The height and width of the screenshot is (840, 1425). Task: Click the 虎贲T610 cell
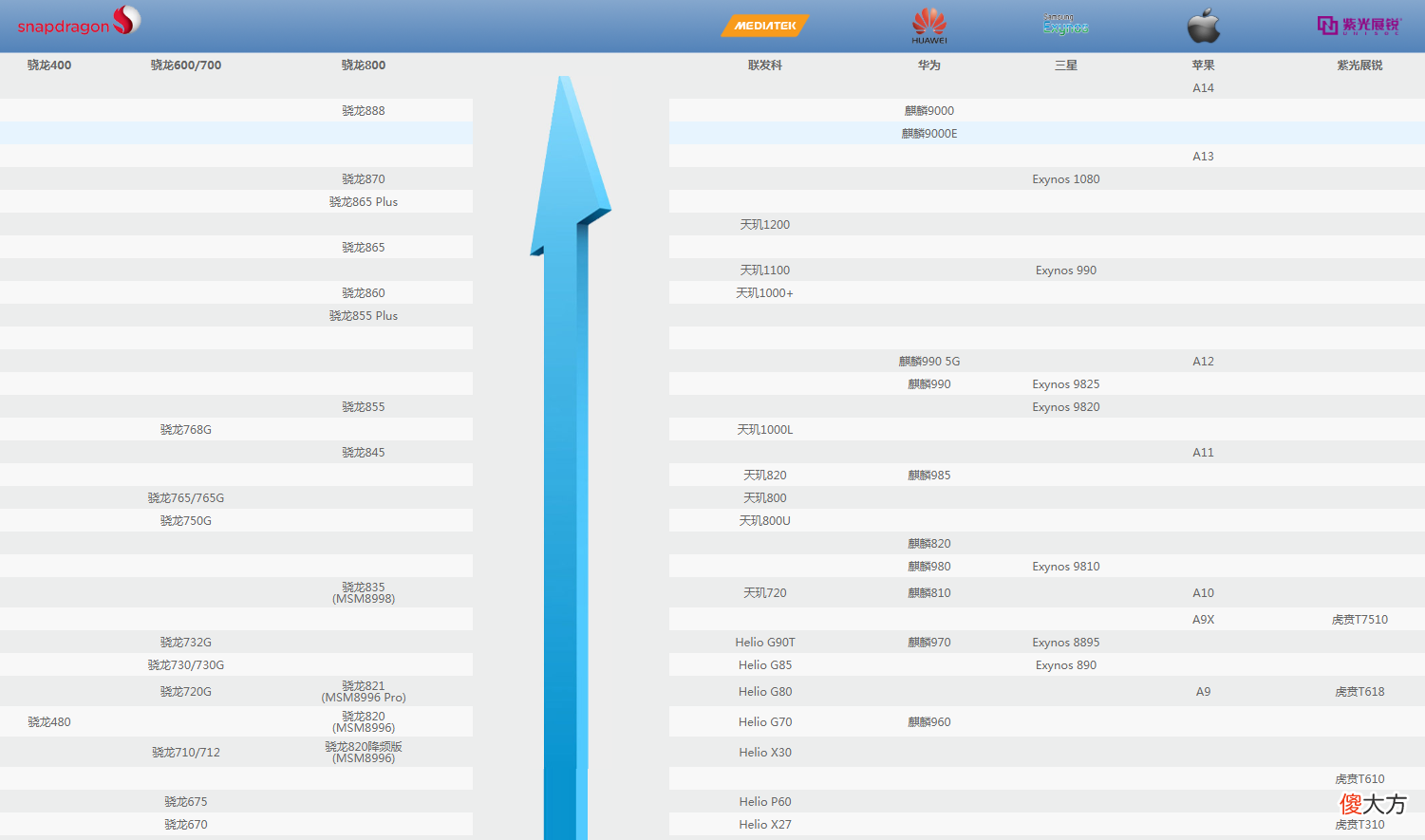(x=1359, y=779)
